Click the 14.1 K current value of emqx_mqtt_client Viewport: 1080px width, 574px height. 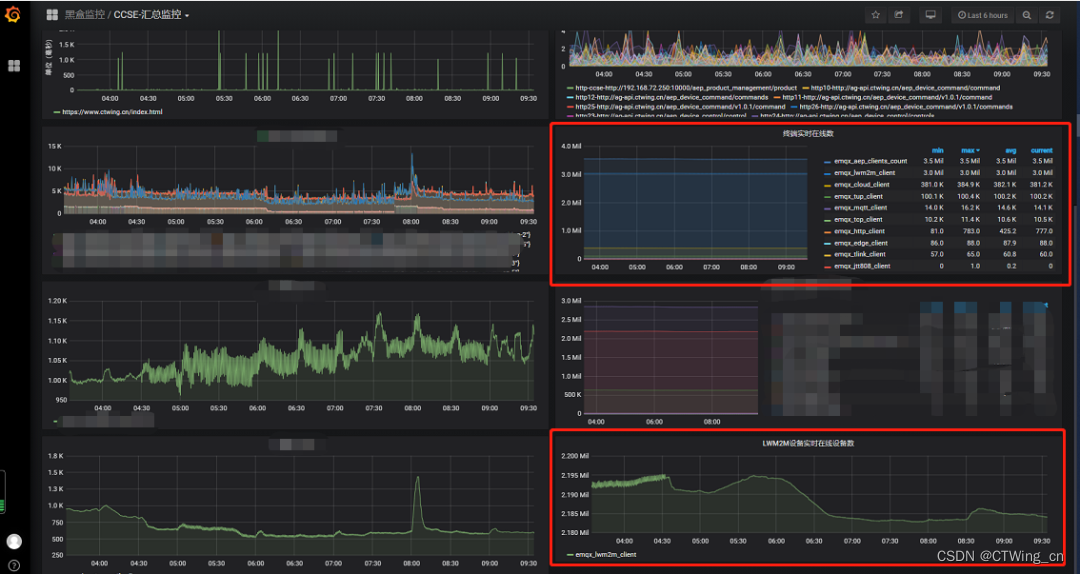tap(1042, 207)
